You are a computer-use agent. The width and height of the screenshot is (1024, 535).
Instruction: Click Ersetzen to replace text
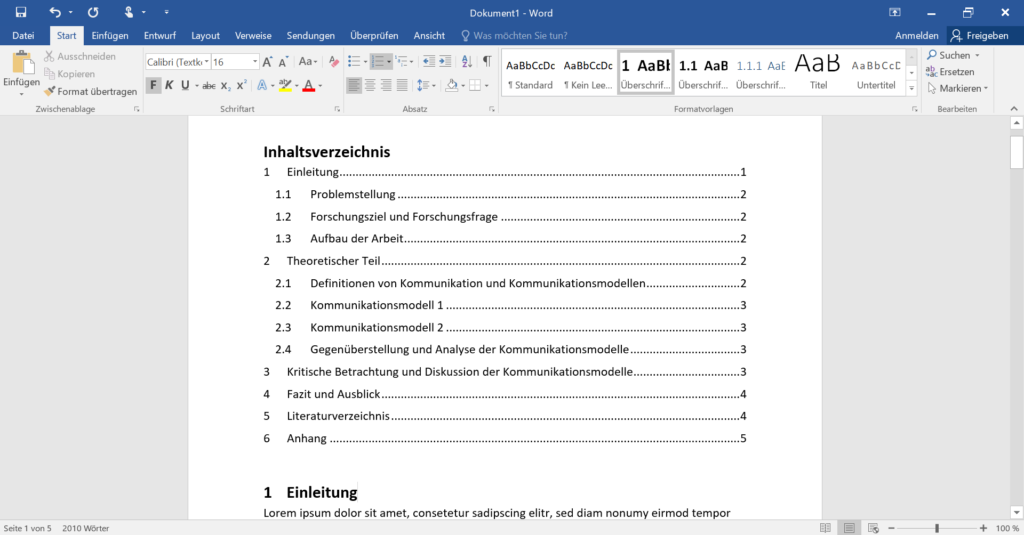pos(950,72)
